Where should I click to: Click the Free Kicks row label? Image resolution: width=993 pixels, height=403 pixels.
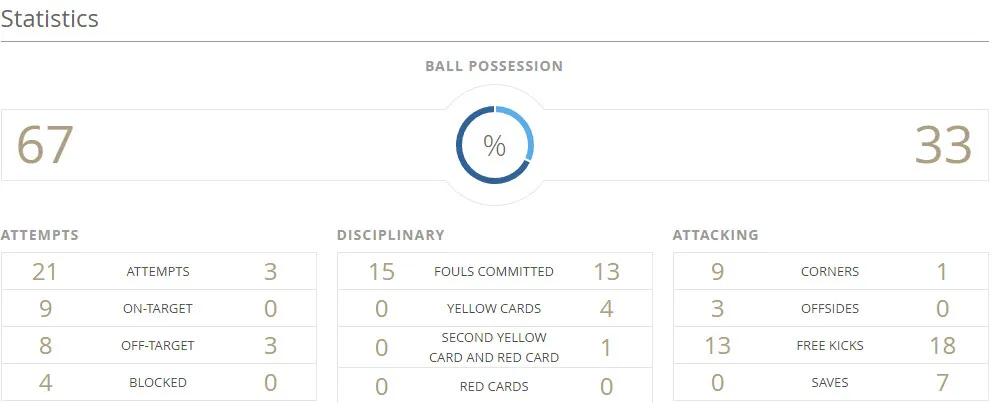click(x=830, y=346)
